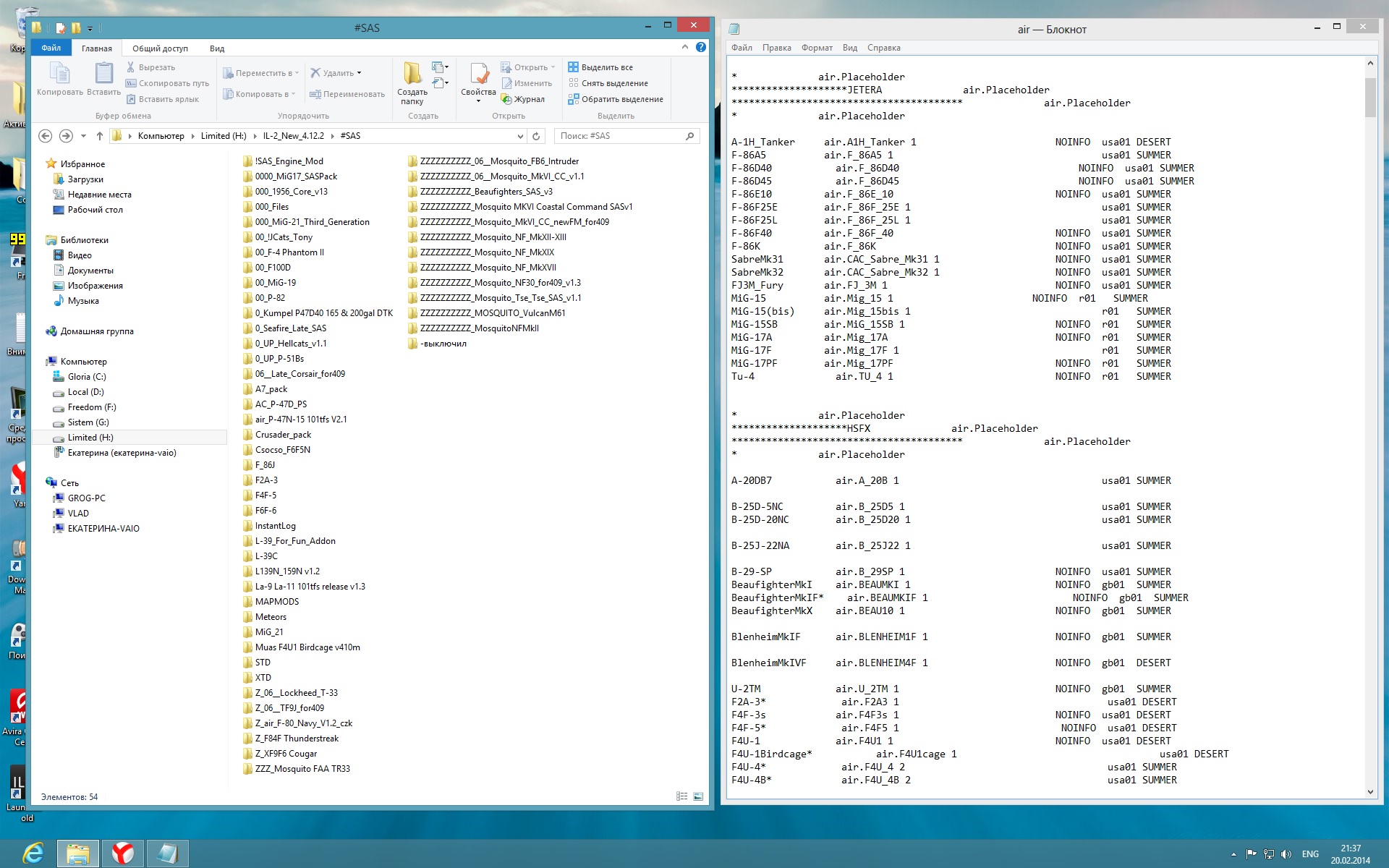Open the Вид tab in Explorer ribbon

click(x=217, y=48)
